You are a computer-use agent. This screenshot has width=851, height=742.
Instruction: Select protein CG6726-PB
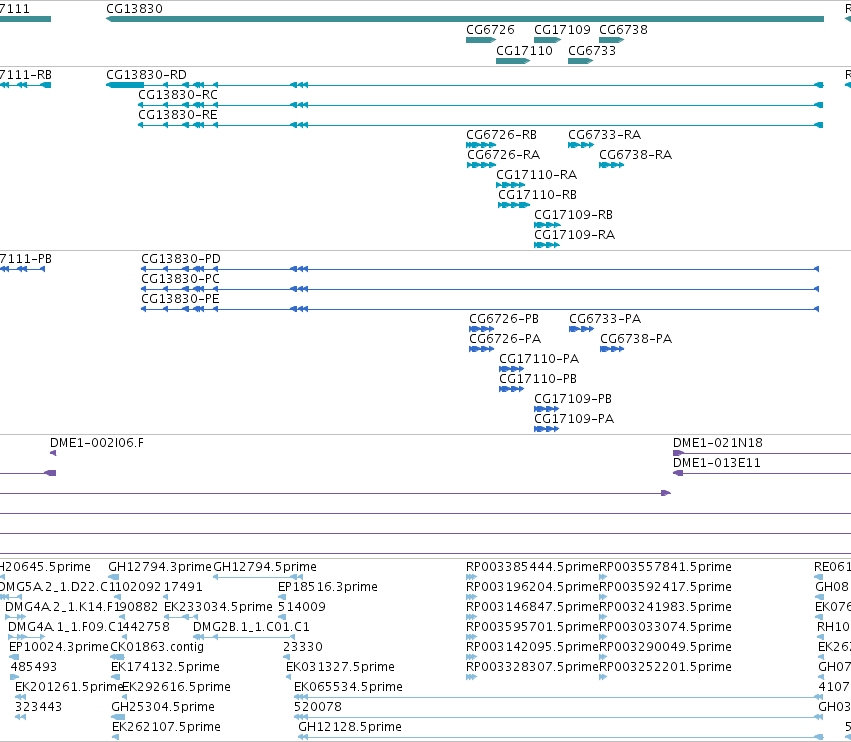point(481,329)
